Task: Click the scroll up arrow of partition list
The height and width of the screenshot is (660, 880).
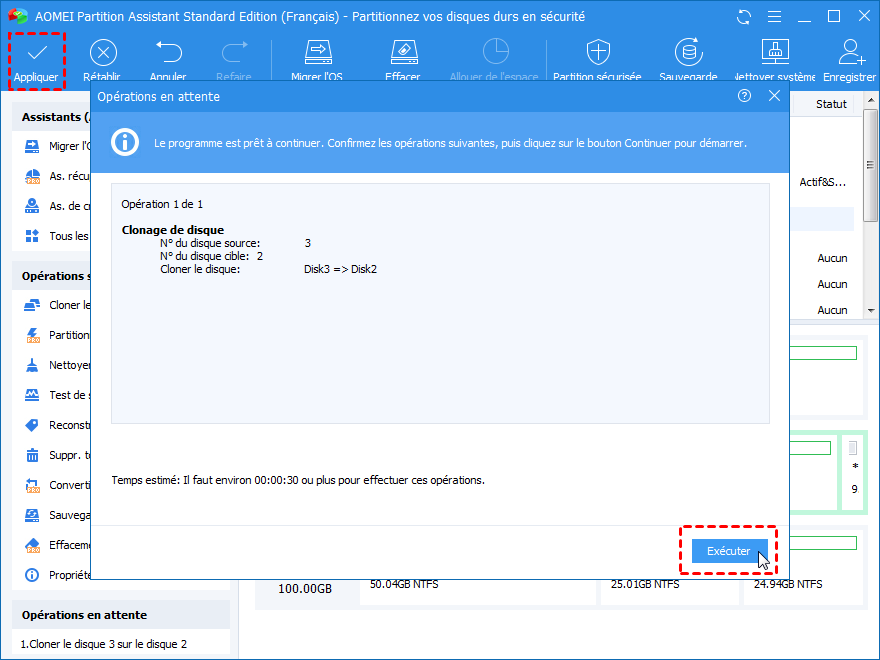Action: coord(870,100)
